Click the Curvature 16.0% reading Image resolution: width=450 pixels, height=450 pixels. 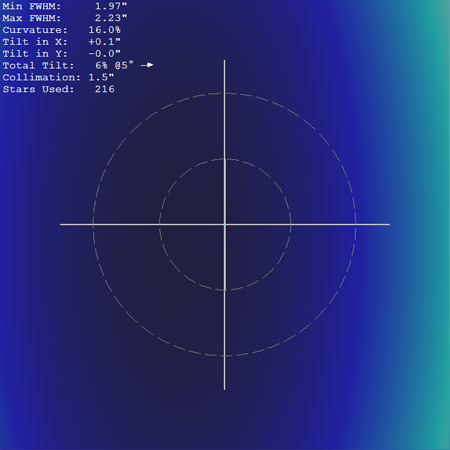(104, 30)
